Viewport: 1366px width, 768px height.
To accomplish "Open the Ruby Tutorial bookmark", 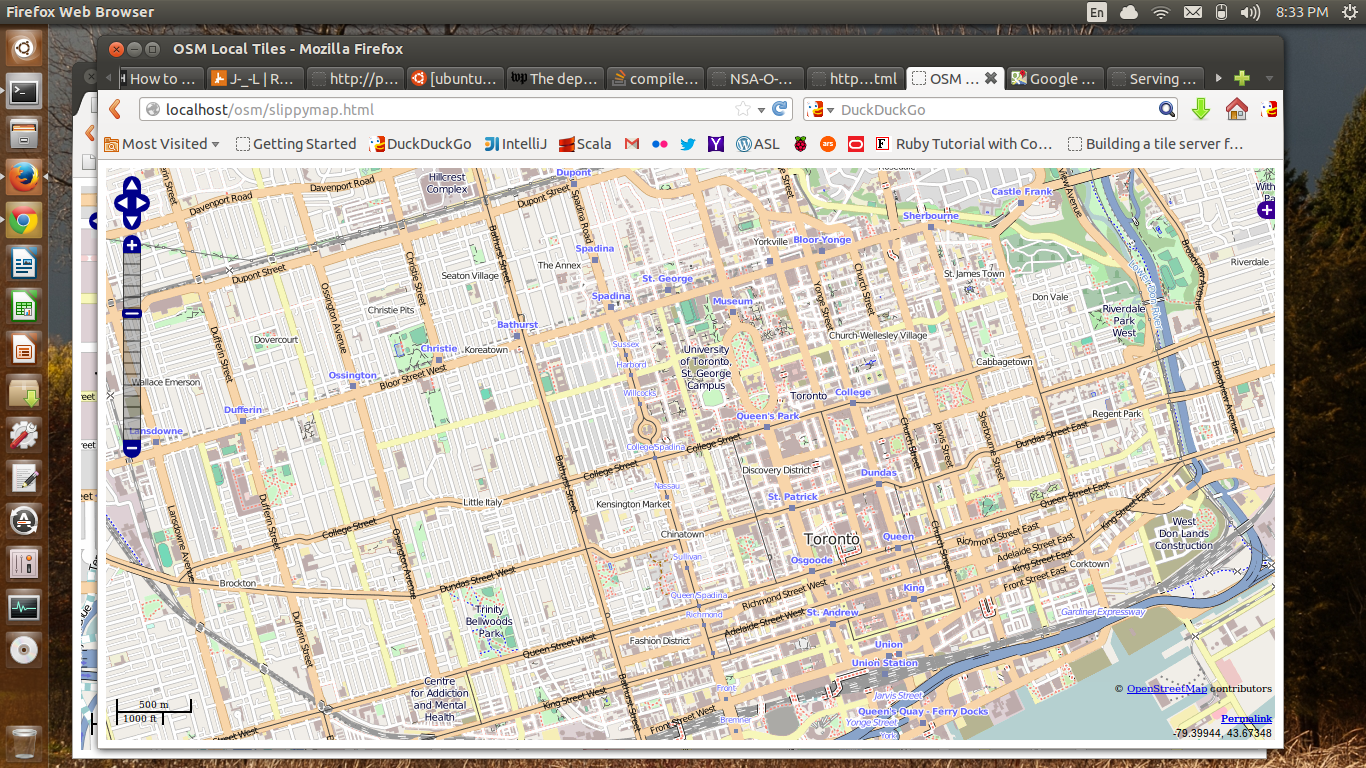I will (964, 144).
